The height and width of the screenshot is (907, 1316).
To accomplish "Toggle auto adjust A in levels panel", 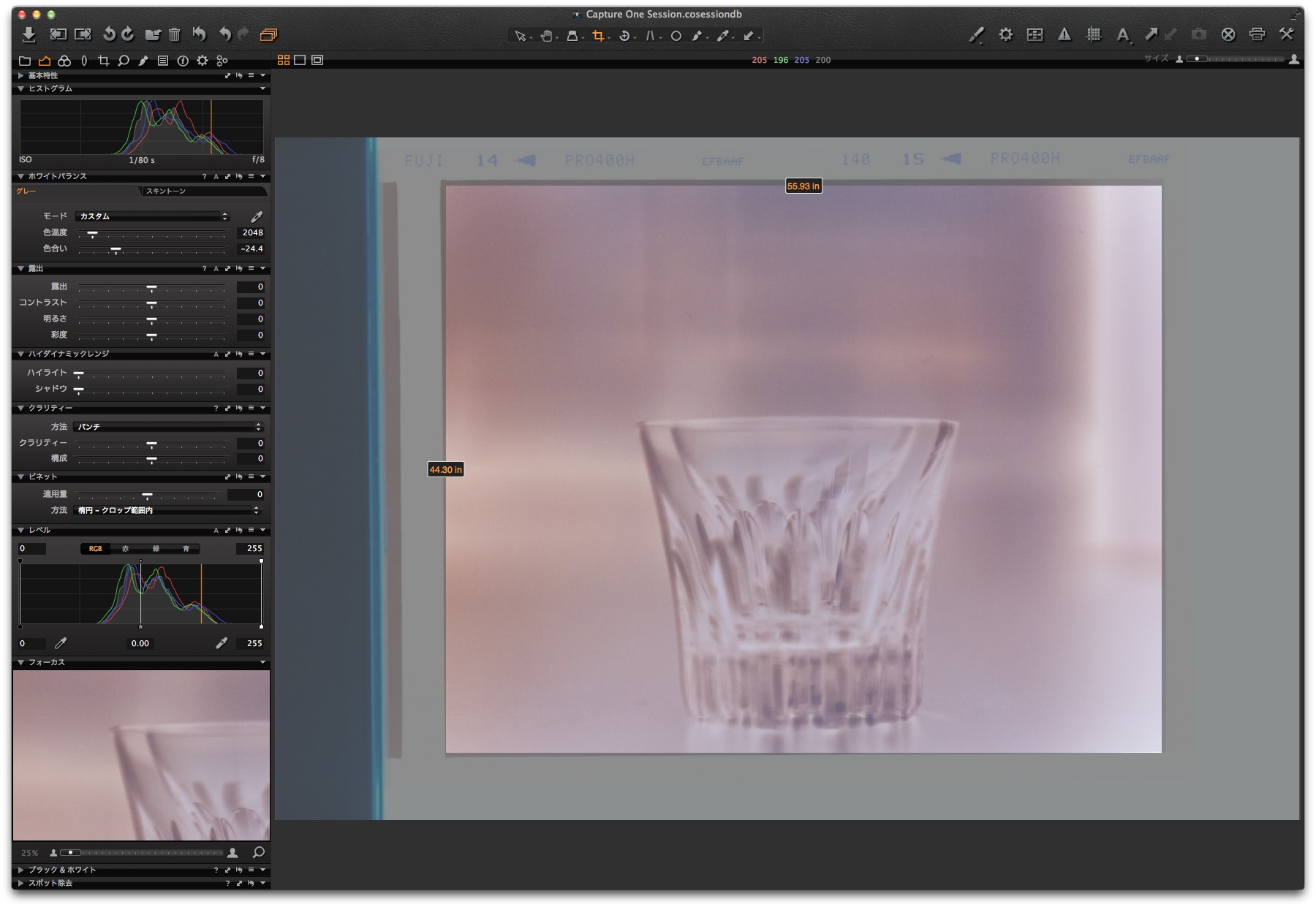I will (x=216, y=530).
